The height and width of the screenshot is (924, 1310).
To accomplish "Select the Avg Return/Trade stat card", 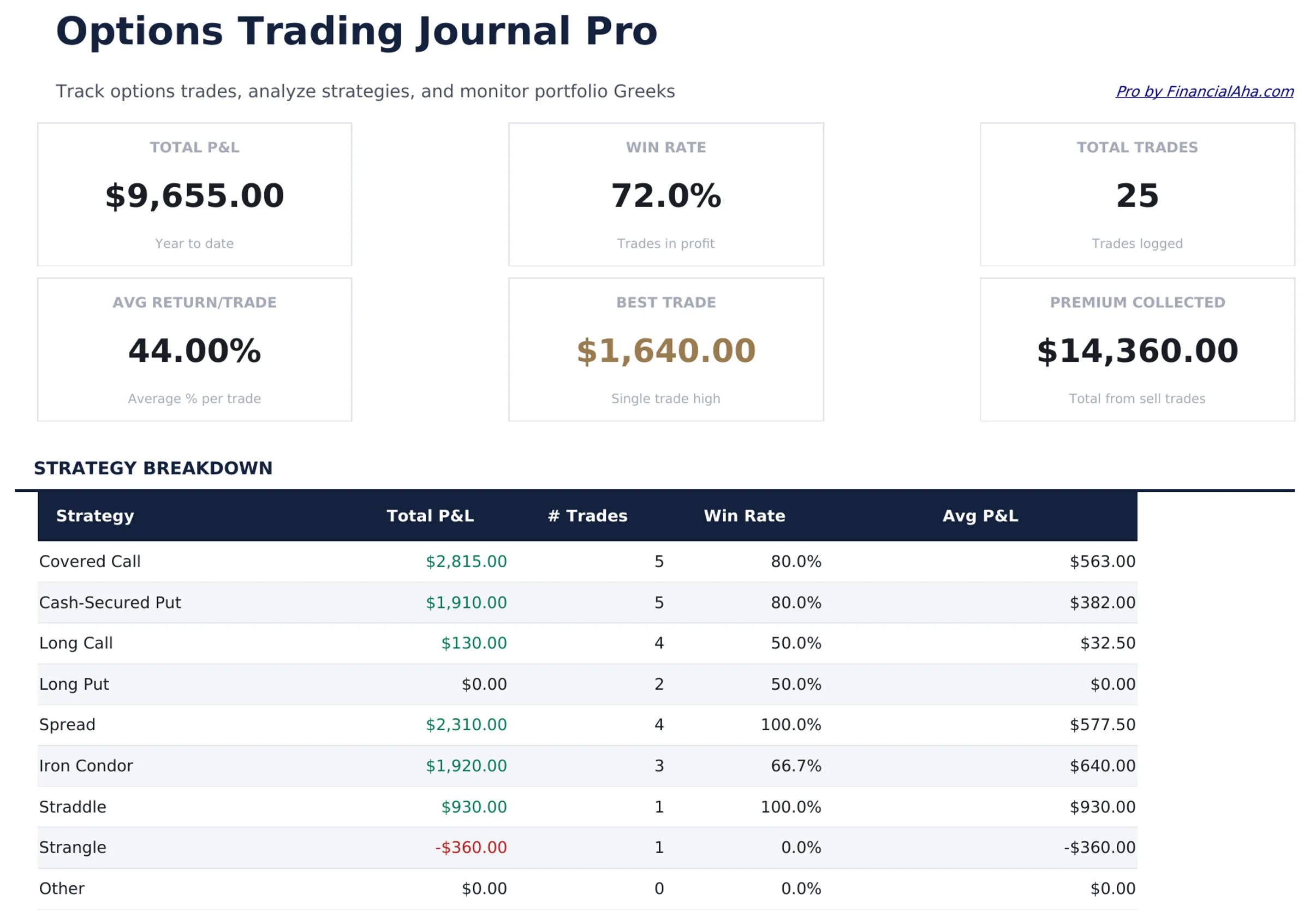I will 194,349.
